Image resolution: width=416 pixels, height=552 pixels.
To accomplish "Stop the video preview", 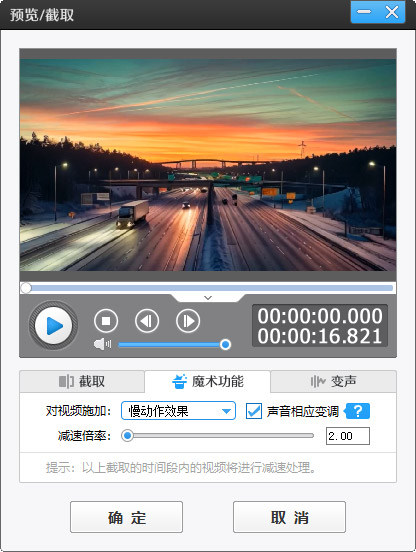I will [x=106, y=321].
